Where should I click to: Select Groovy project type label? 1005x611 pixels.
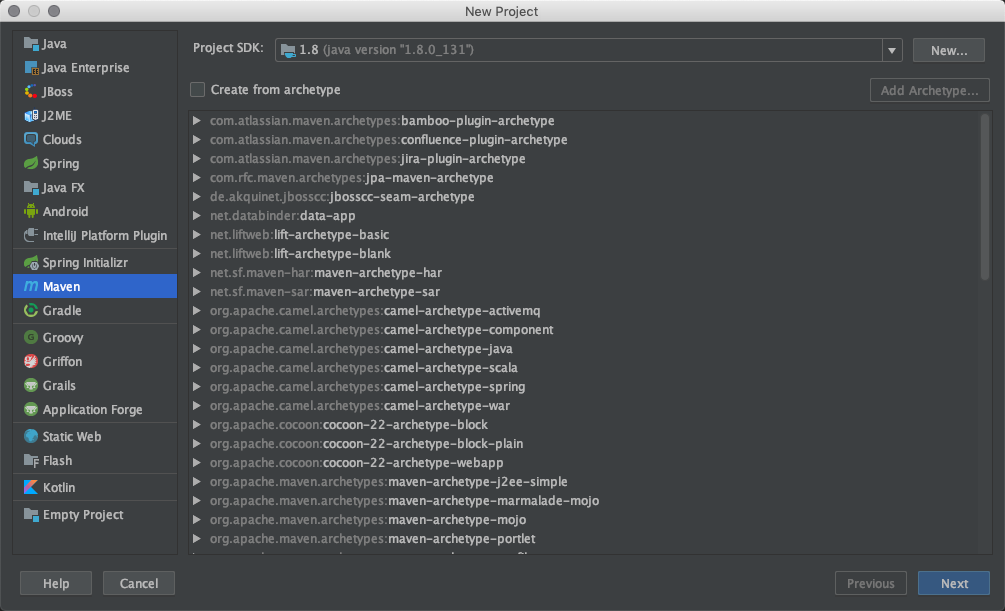(x=63, y=337)
